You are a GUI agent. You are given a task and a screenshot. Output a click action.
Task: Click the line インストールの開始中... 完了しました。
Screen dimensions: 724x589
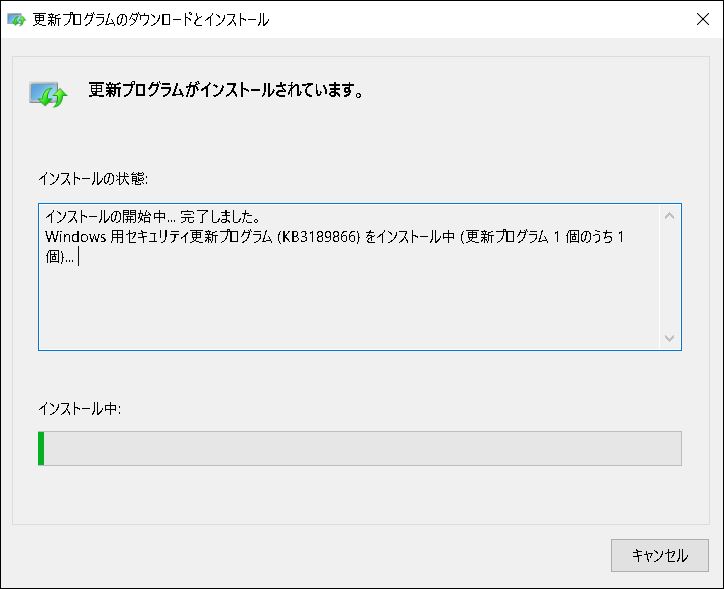pos(152,216)
